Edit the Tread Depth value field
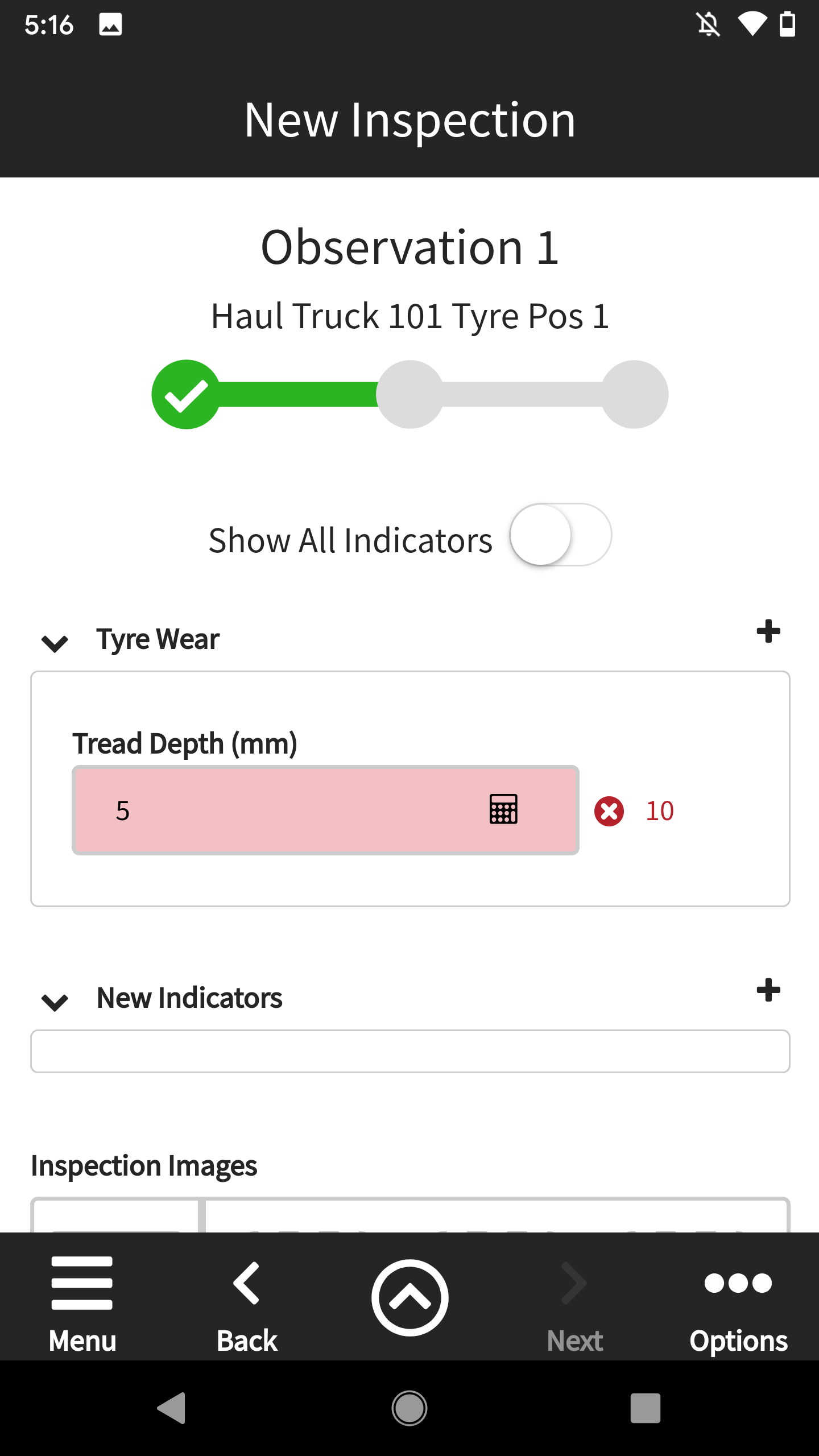 point(325,810)
